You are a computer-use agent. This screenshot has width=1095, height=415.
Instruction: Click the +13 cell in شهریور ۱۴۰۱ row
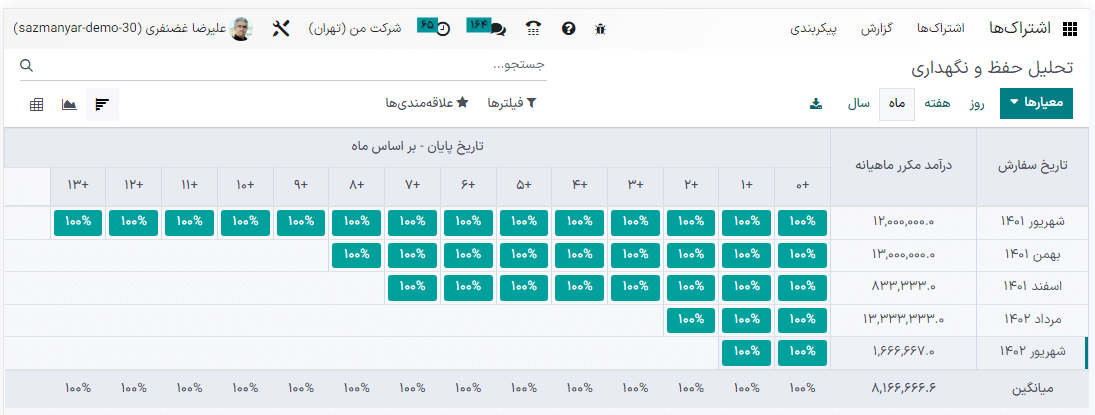point(78,223)
